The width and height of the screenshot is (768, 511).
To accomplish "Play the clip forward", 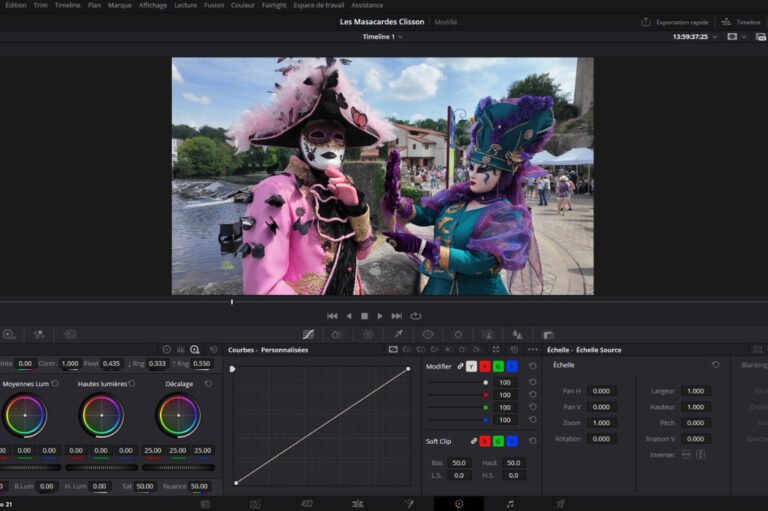I will point(380,316).
